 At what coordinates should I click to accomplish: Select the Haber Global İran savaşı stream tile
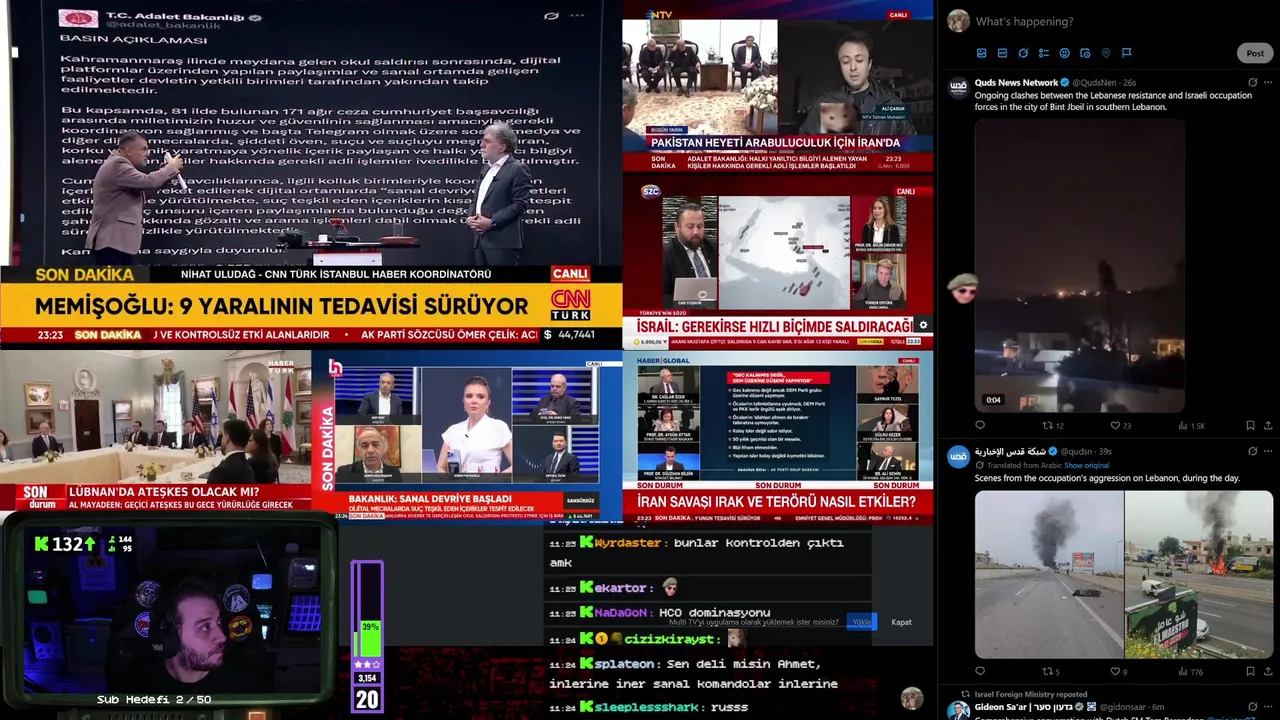click(778, 436)
